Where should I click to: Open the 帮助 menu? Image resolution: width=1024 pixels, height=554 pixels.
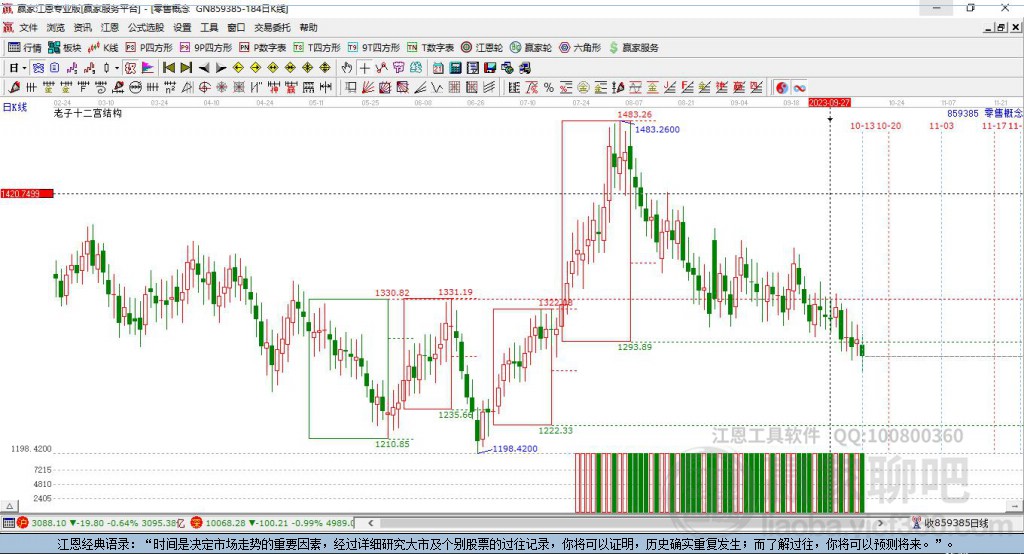point(308,27)
